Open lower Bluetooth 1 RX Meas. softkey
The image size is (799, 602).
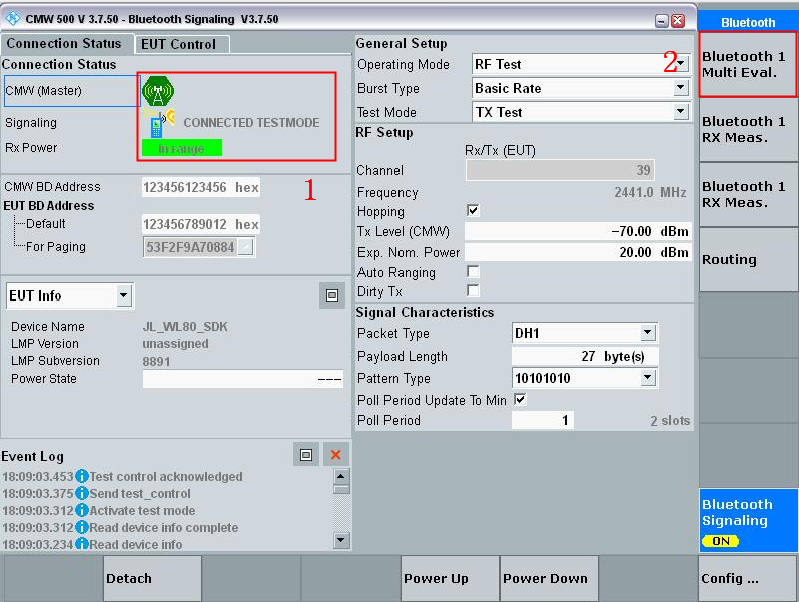[x=748, y=194]
